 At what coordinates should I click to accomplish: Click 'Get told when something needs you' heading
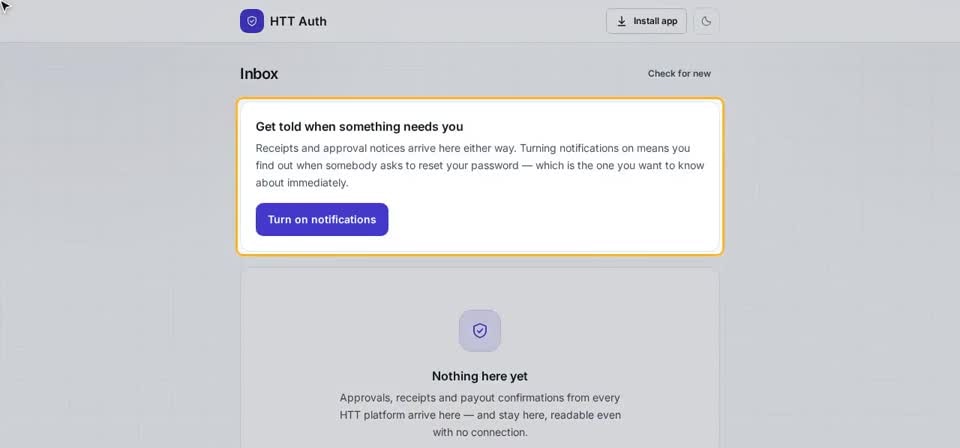pos(359,127)
